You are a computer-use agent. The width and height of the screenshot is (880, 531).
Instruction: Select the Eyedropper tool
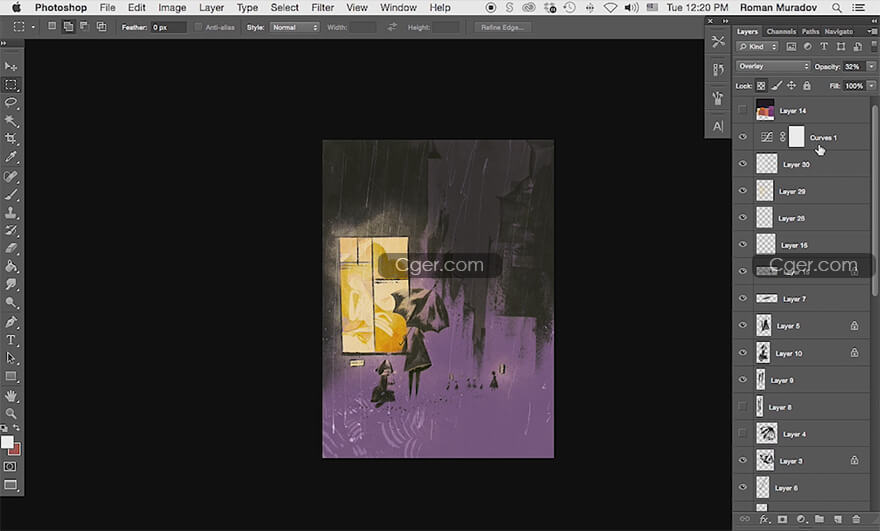(x=11, y=157)
